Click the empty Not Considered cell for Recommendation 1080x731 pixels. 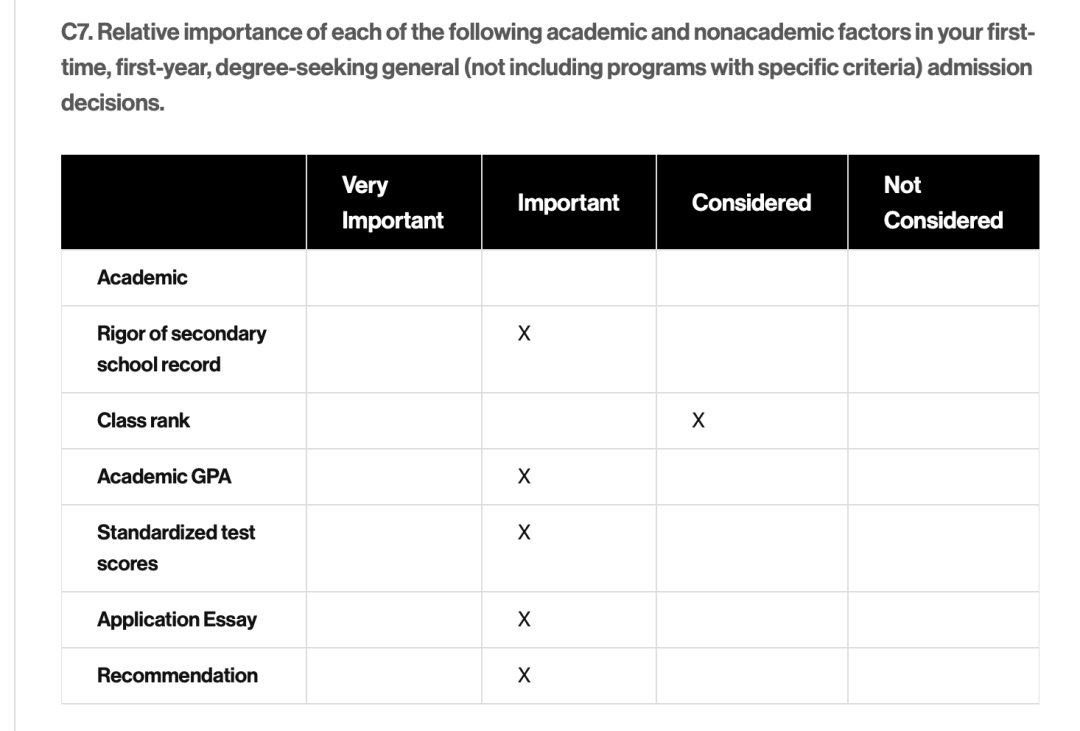(x=942, y=676)
